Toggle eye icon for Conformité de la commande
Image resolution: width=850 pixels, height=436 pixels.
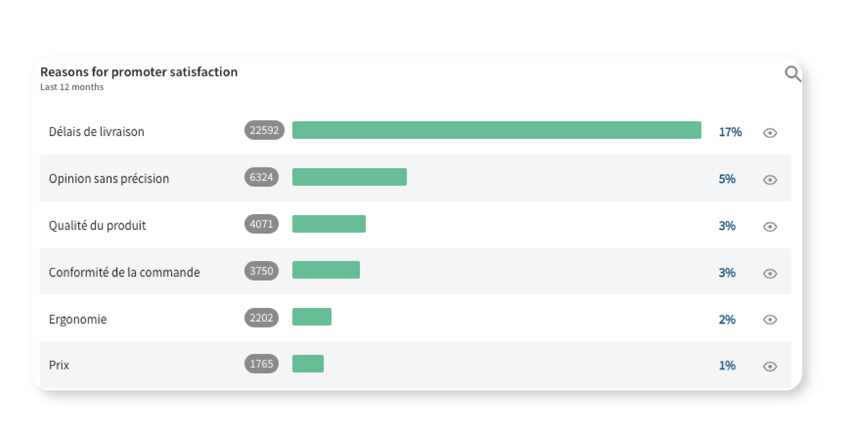coord(770,273)
